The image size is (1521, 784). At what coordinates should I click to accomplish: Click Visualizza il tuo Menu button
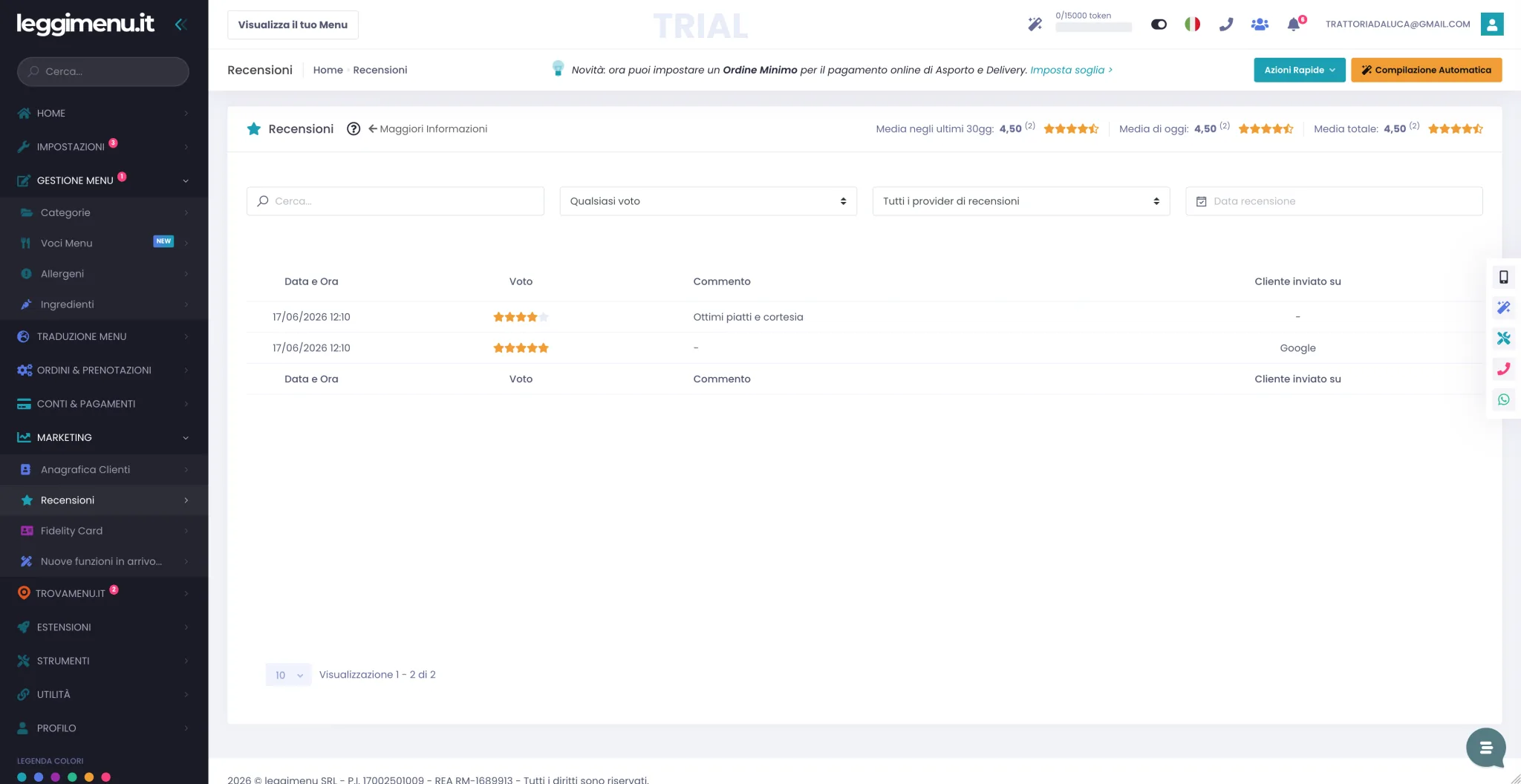293,24
